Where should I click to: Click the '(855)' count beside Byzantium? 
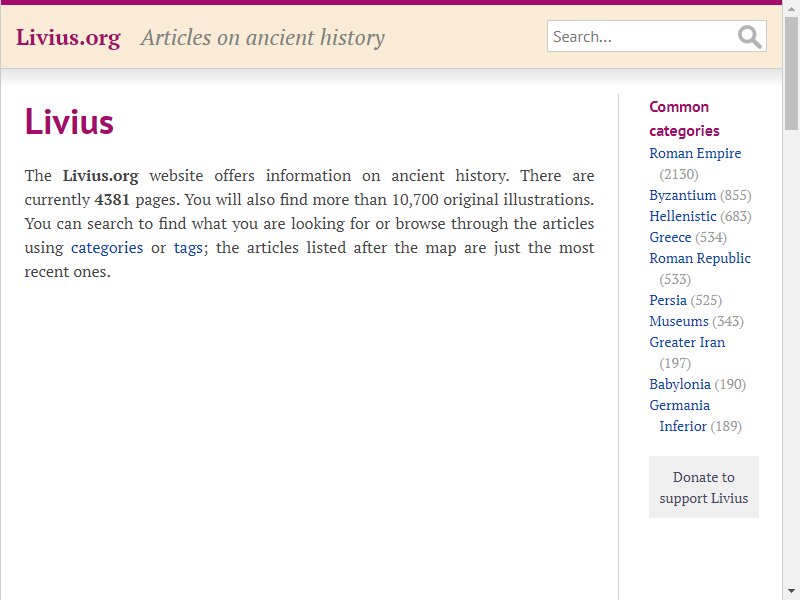pyautogui.click(x=736, y=195)
